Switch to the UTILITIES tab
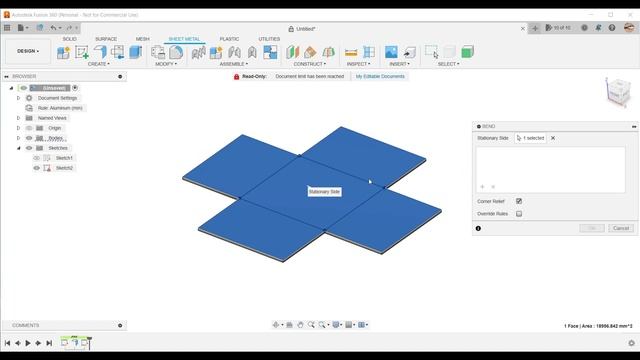 tap(269, 39)
